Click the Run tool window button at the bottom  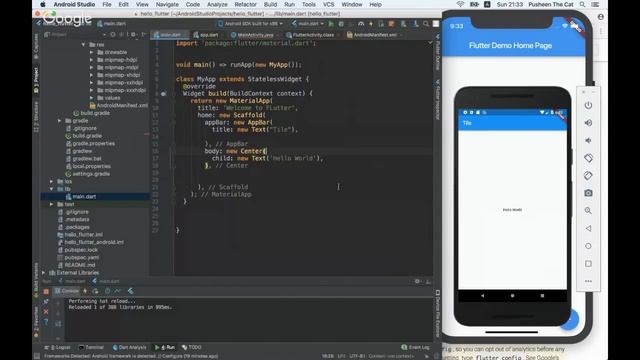pos(165,347)
